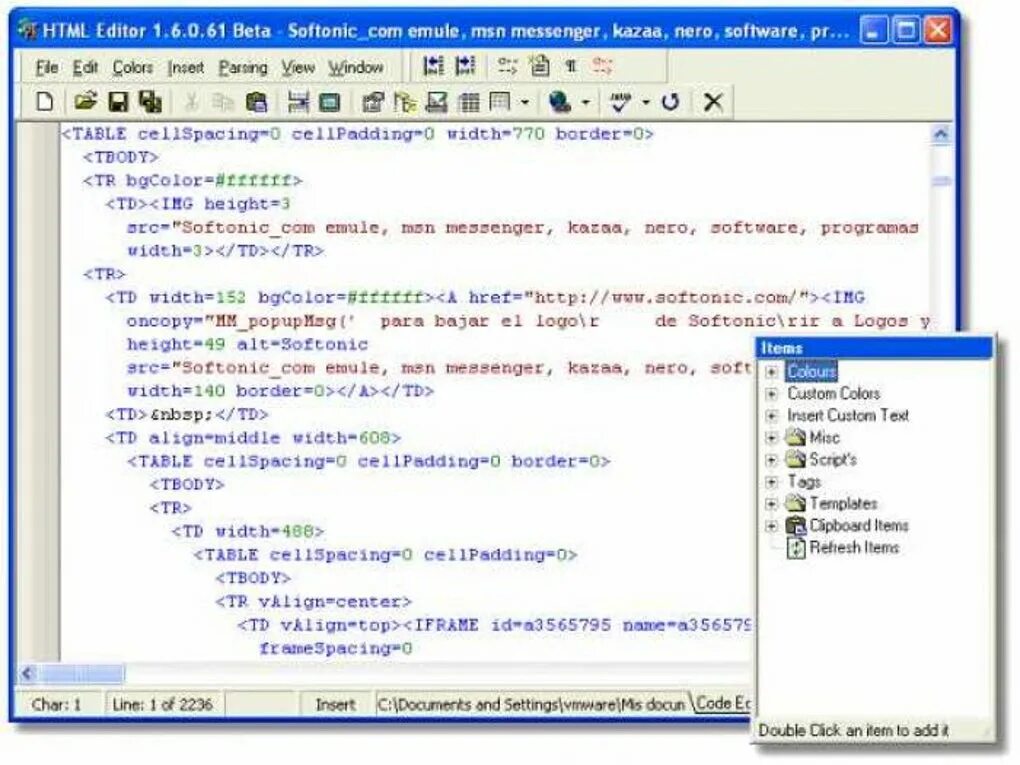Screen dimensions: 1020x765
Task: Open the Edit menu
Action: coord(85,67)
